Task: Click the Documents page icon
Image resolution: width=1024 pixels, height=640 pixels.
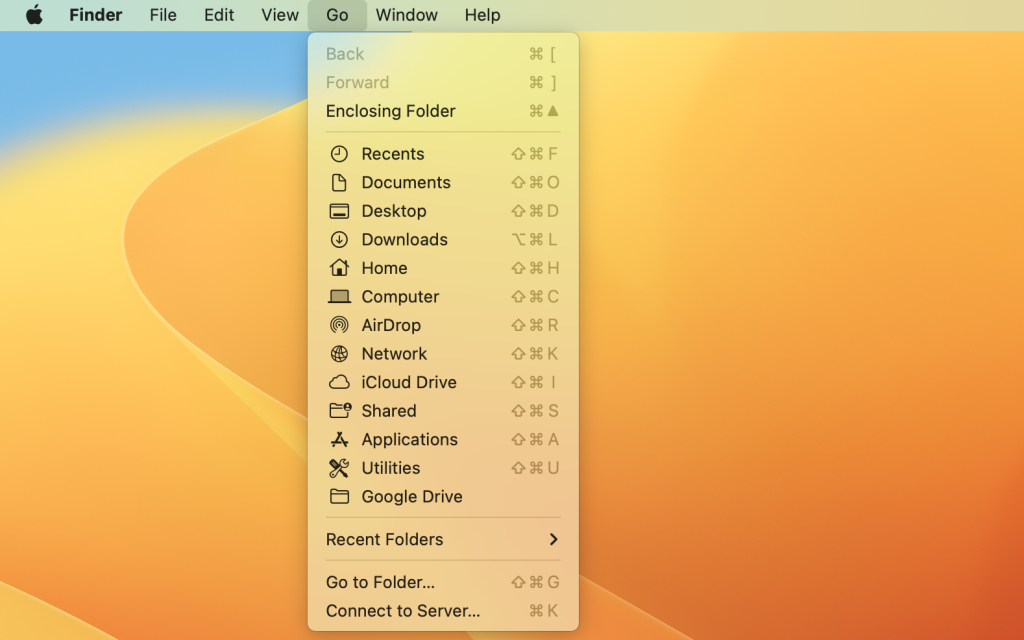Action: coord(339,182)
